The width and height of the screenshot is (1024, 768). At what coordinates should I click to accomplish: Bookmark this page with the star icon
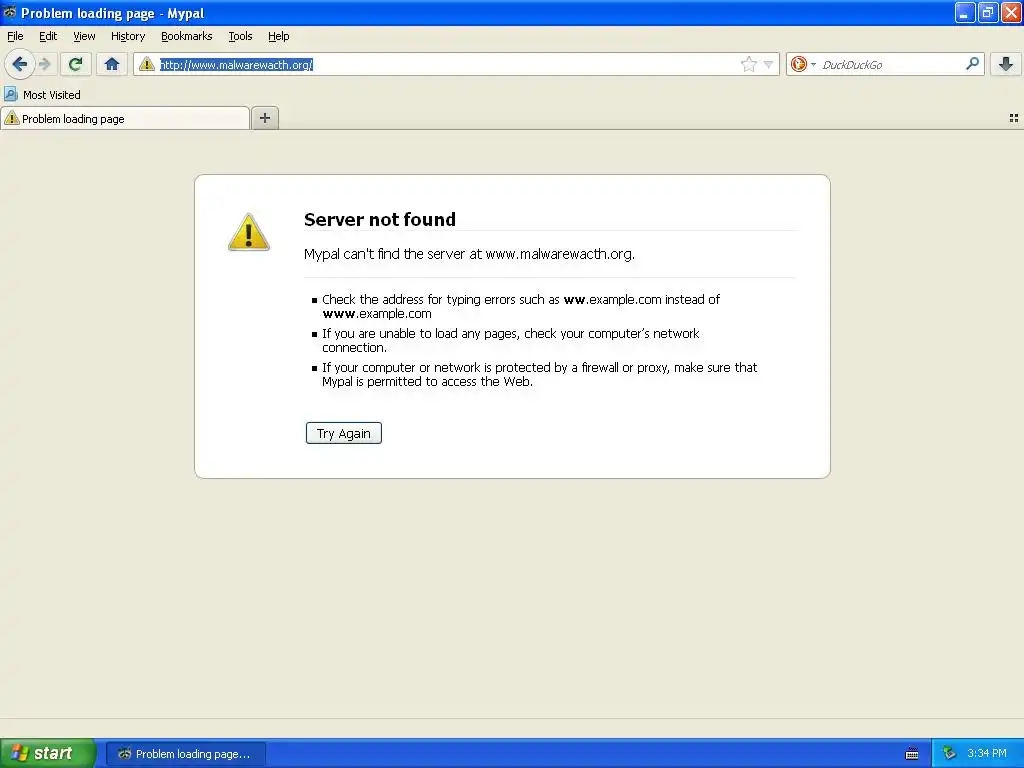pyautogui.click(x=748, y=64)
